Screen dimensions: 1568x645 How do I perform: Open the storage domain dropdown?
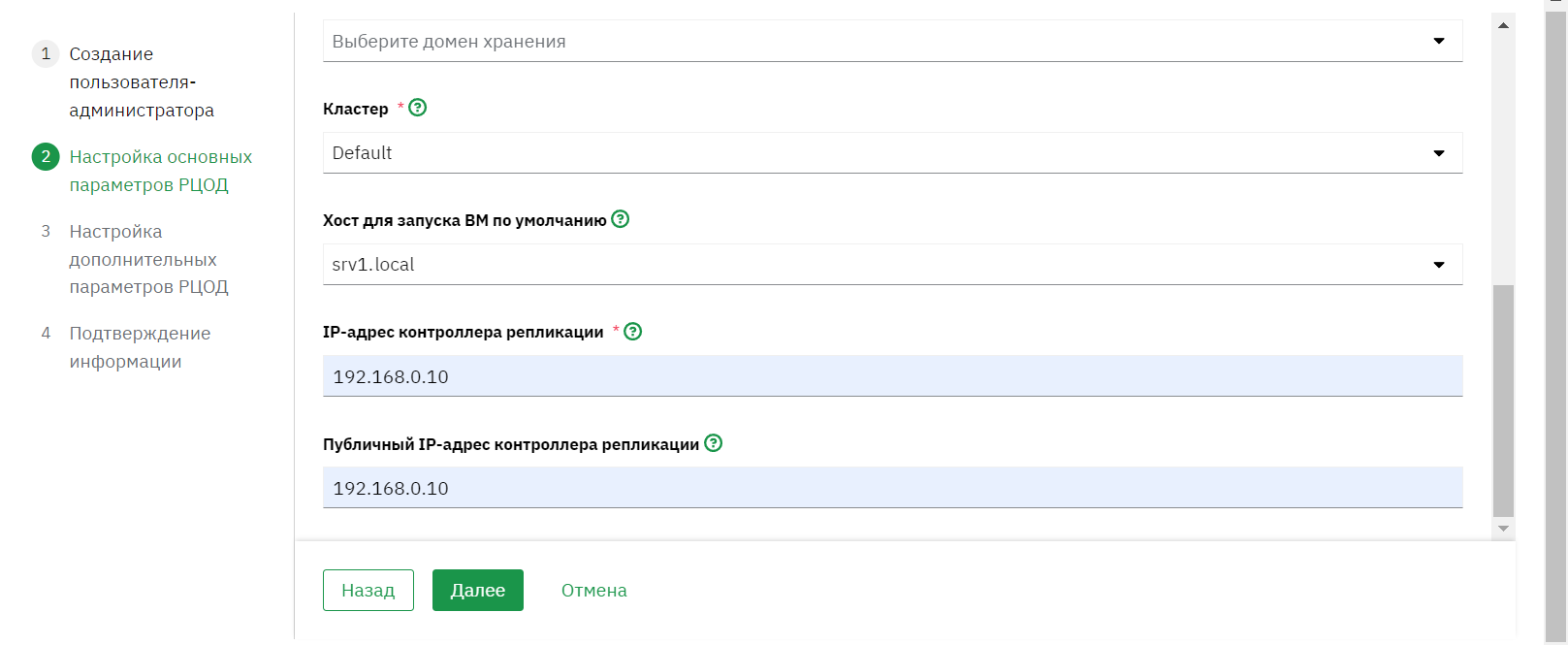tap(892, 41)
